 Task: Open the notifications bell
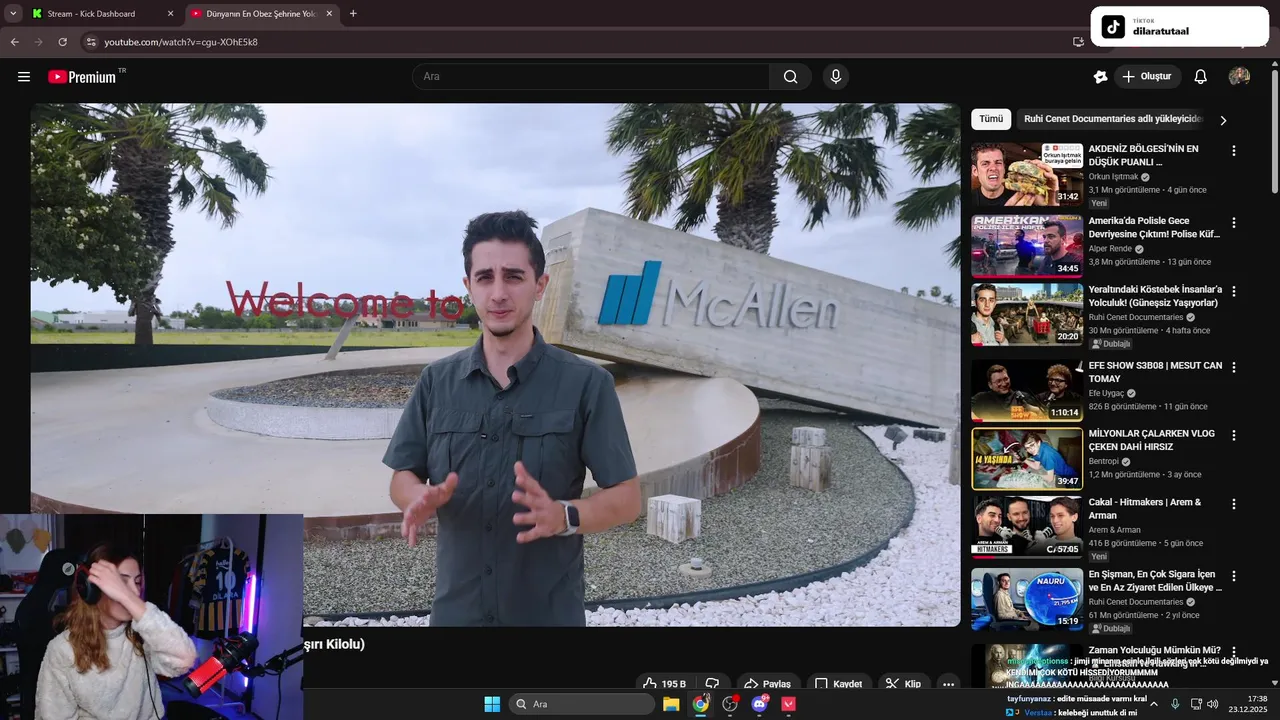1201,77
